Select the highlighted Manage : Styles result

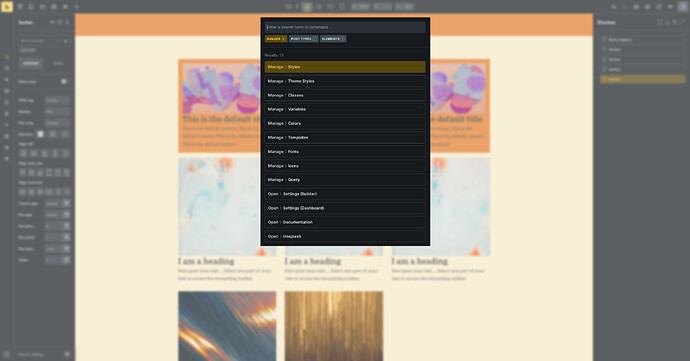(x=345, y=67)
